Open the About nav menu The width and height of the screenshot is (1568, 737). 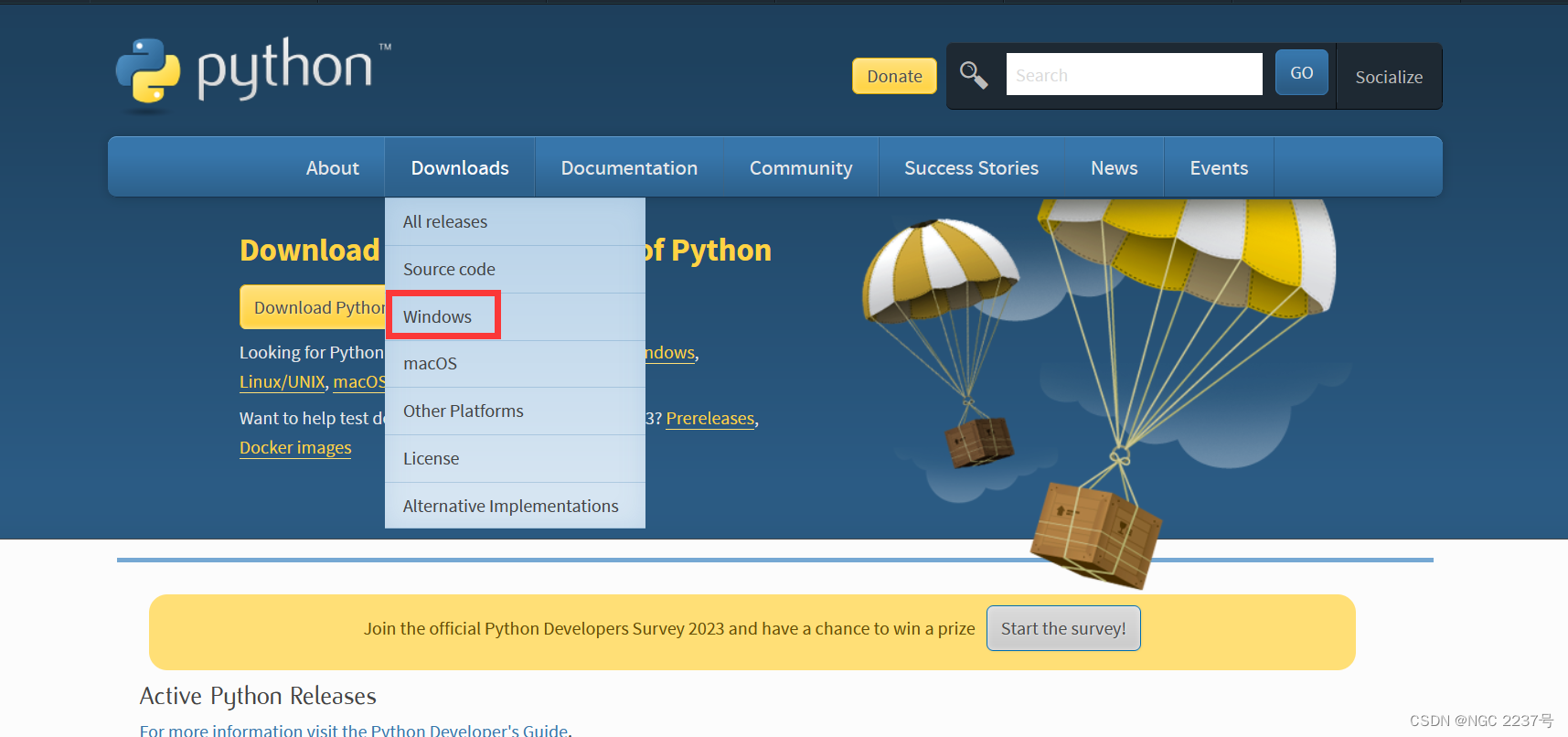[332, 167]
